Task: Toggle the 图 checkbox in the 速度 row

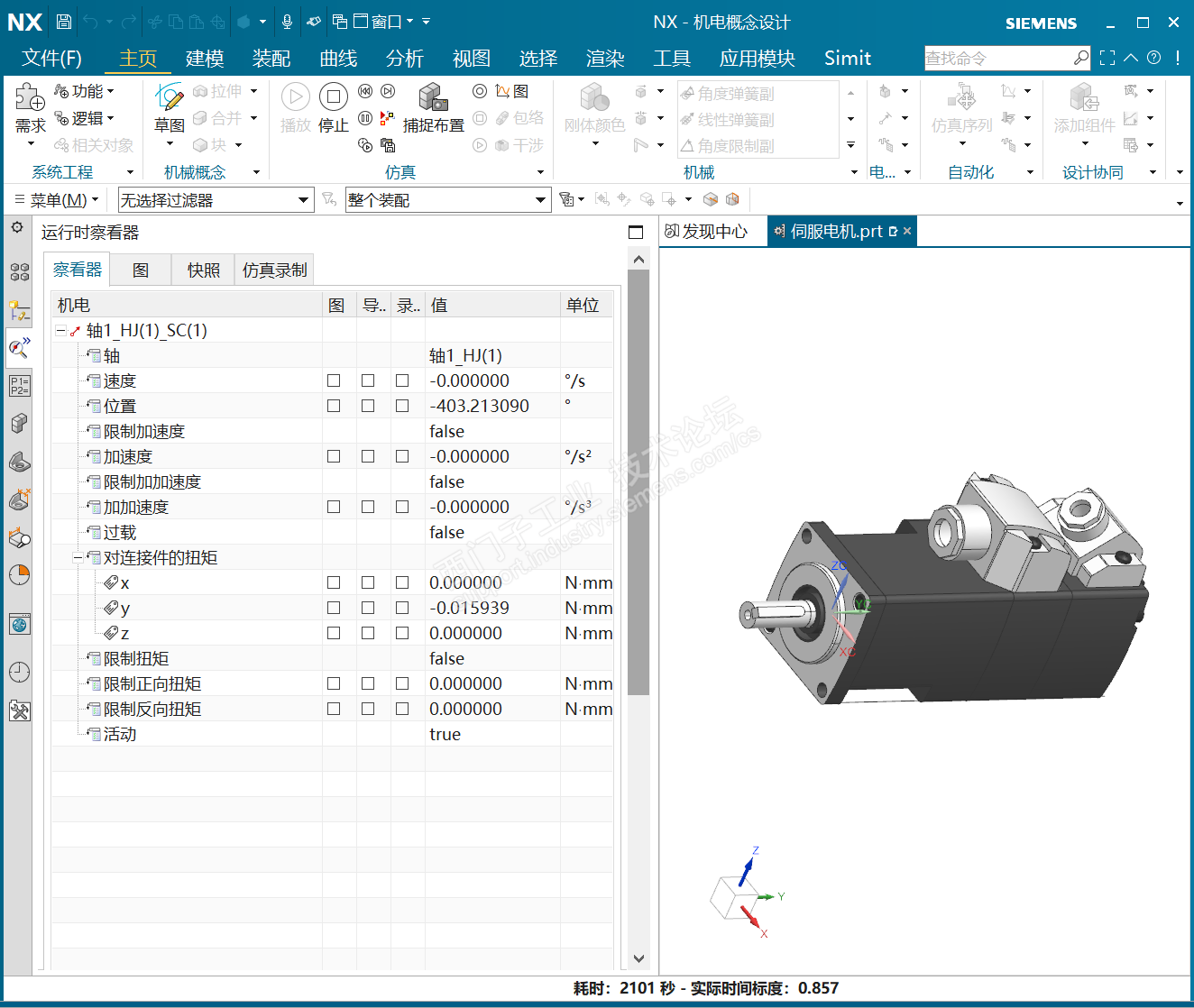Action: (334, 380)
